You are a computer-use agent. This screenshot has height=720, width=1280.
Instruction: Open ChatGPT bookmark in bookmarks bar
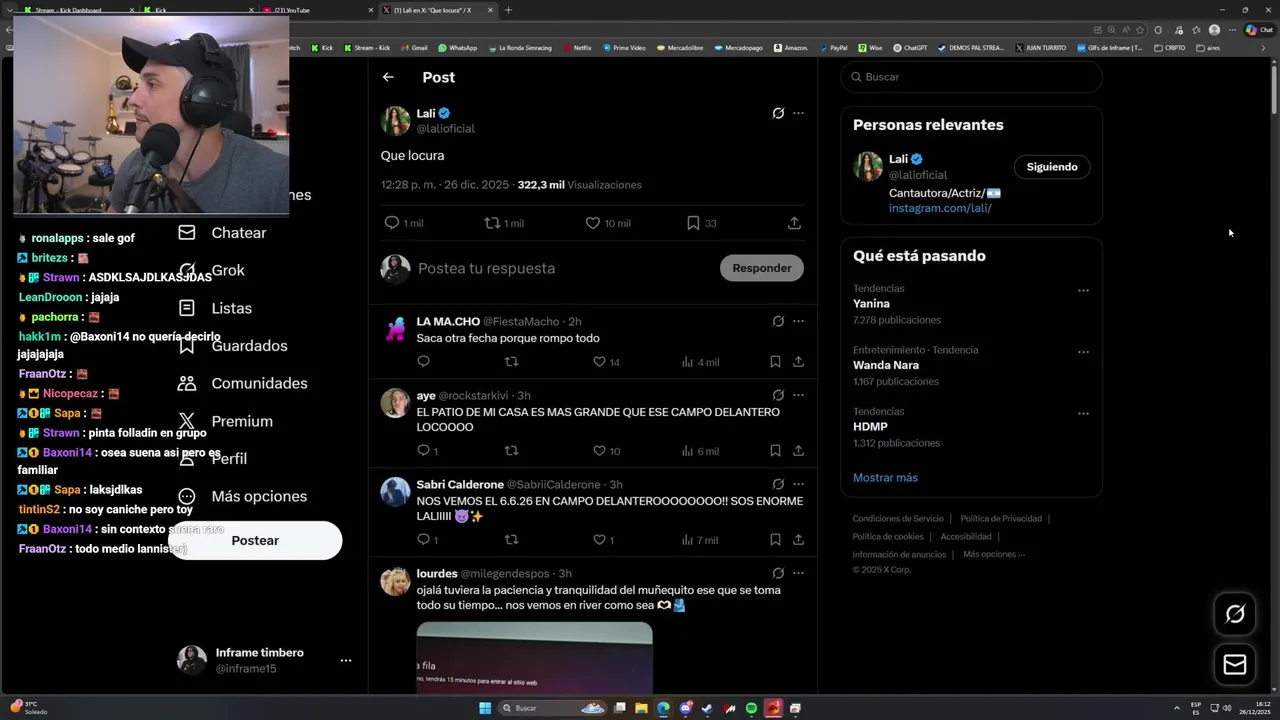pyautogui.click(x=909, y=47)
